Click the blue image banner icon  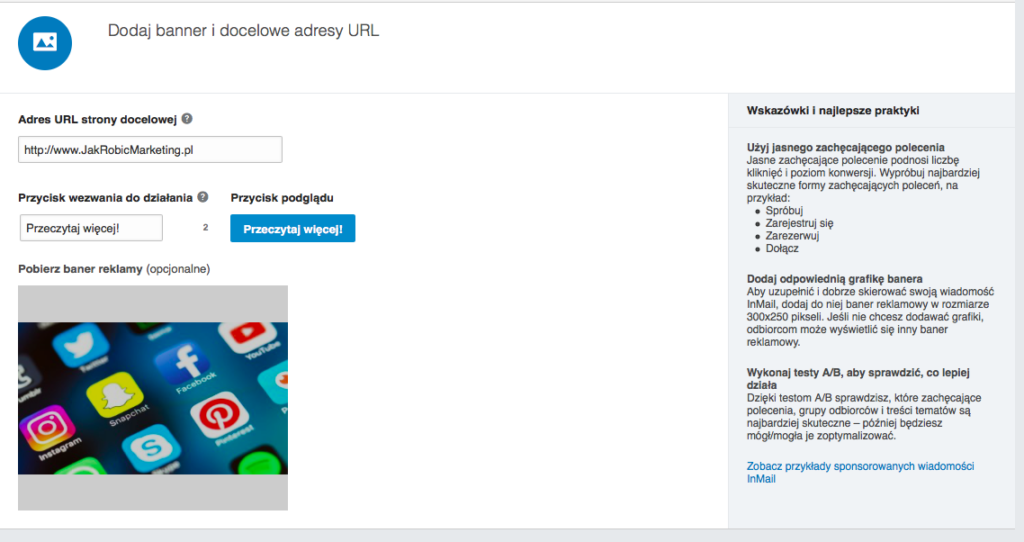[44, 42]
